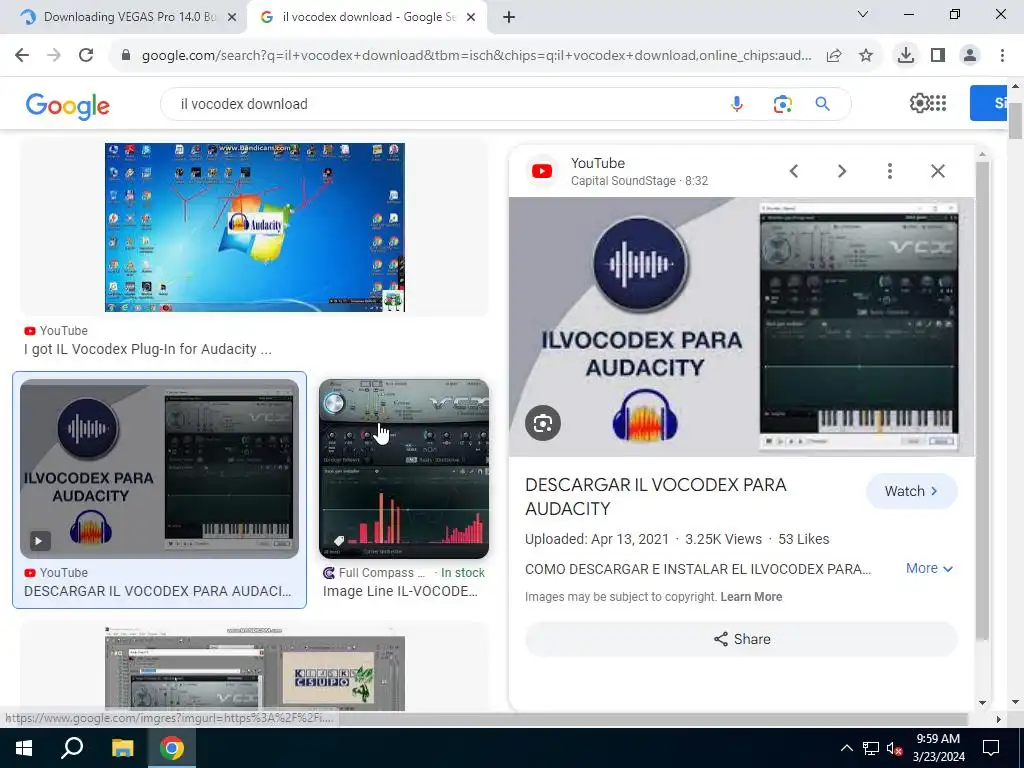Click the preview panel scrollbar
This screenshot has height=768, width=1024.
[x=982, y=400]
